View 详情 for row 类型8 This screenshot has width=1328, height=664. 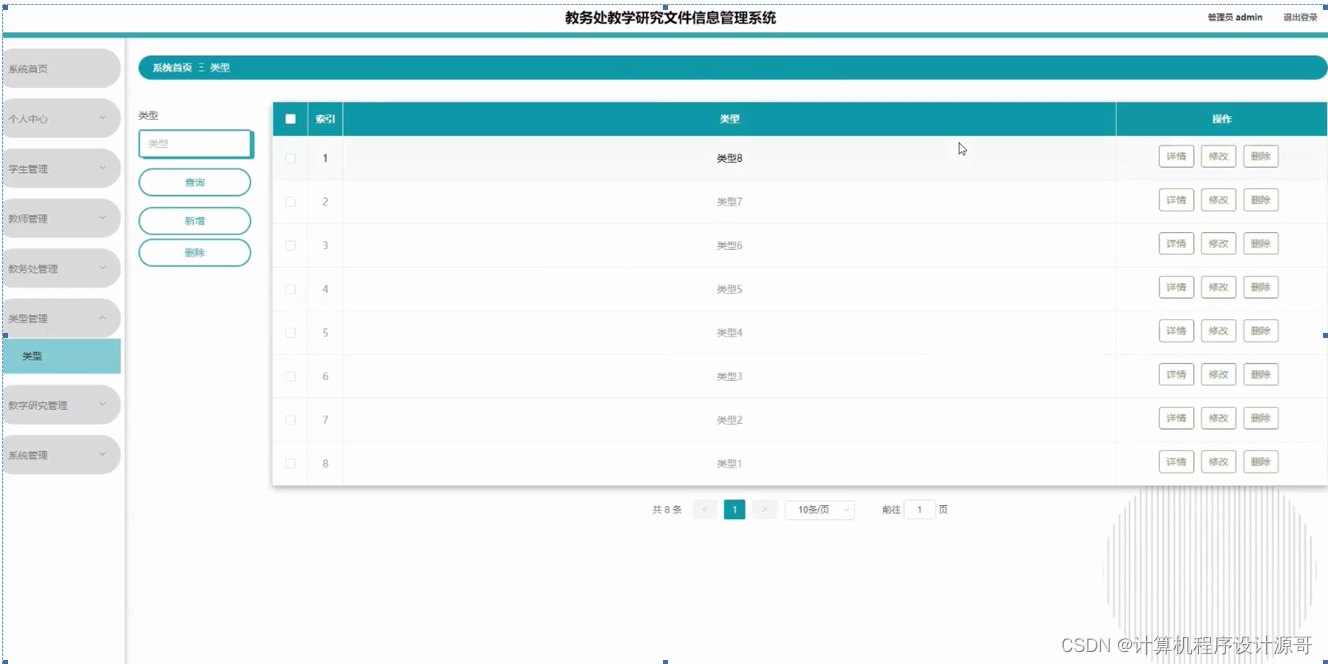coord(1176,157)
